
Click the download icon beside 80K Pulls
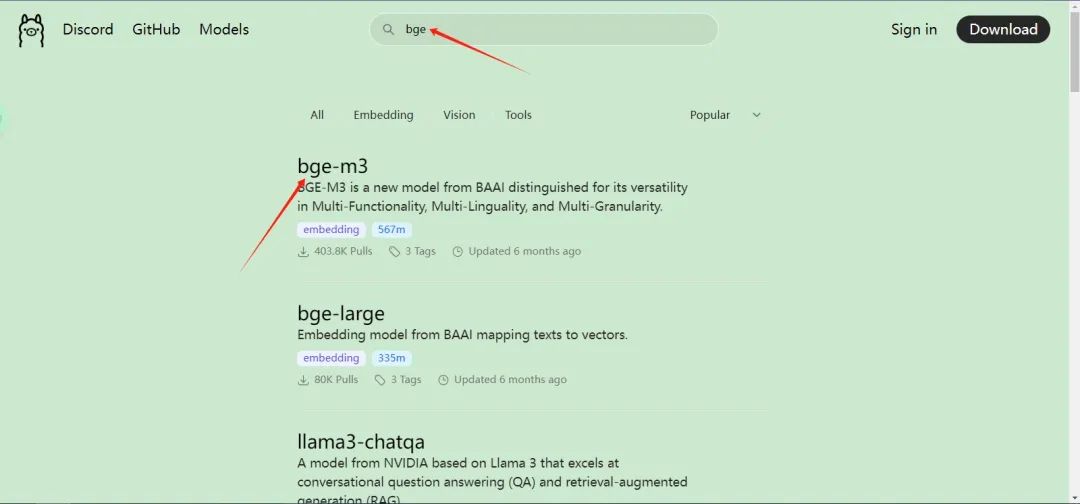tap(303, 380)
